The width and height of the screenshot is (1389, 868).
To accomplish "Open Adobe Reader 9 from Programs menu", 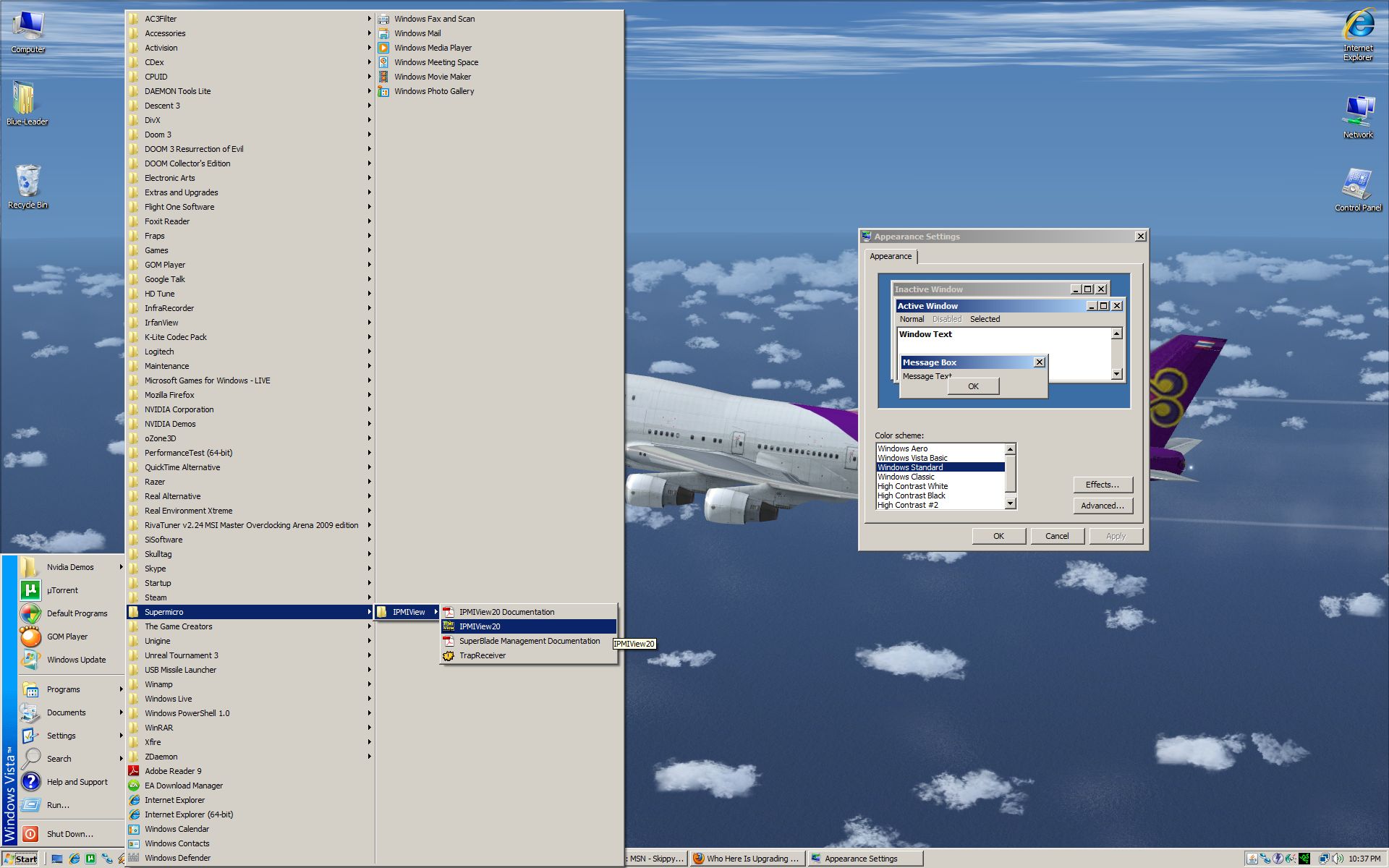I will point(173,771).
